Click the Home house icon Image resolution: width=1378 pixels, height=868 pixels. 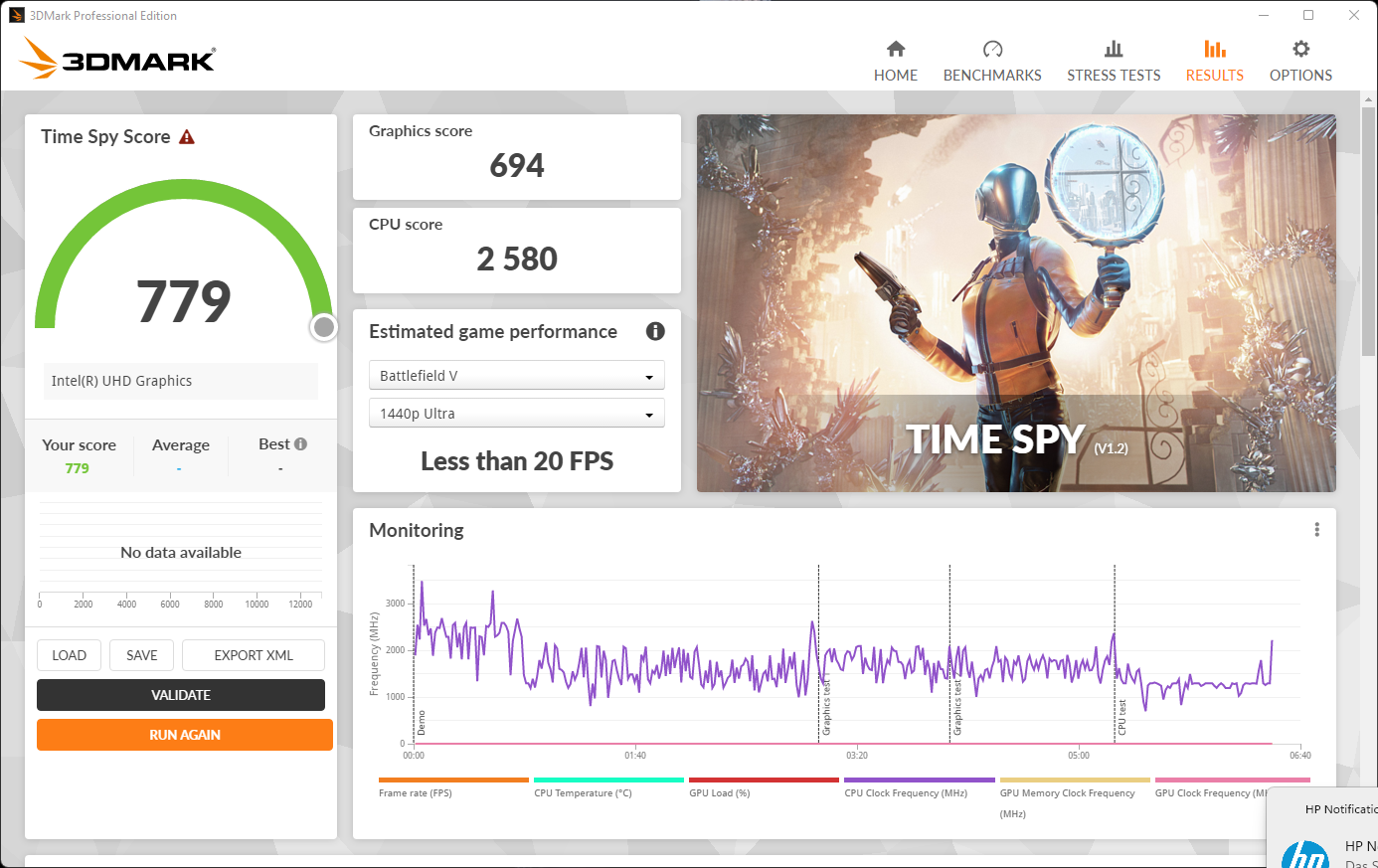[x=896, y=49]
